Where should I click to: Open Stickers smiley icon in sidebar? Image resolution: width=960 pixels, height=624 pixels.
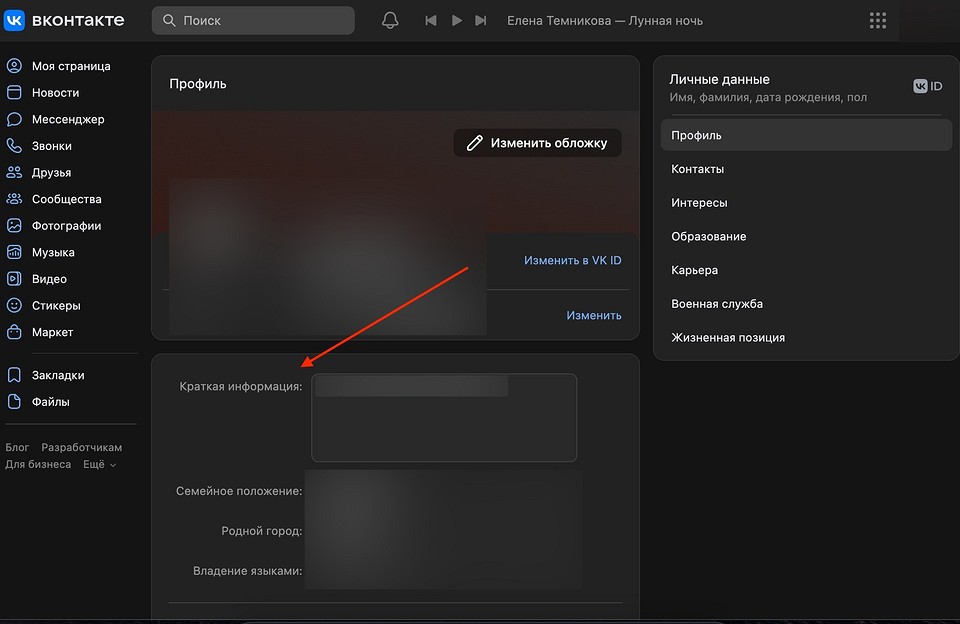[14, 305]
